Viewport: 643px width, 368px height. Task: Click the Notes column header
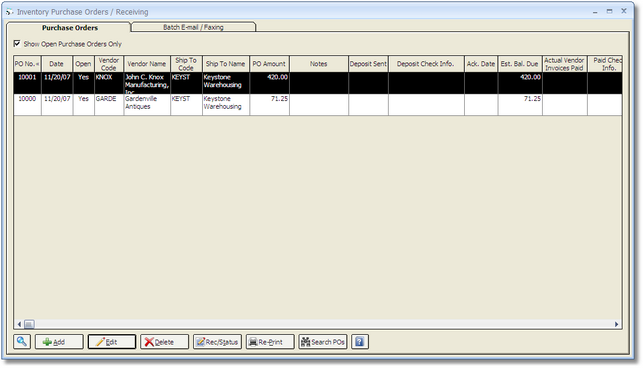click(319, 64)
